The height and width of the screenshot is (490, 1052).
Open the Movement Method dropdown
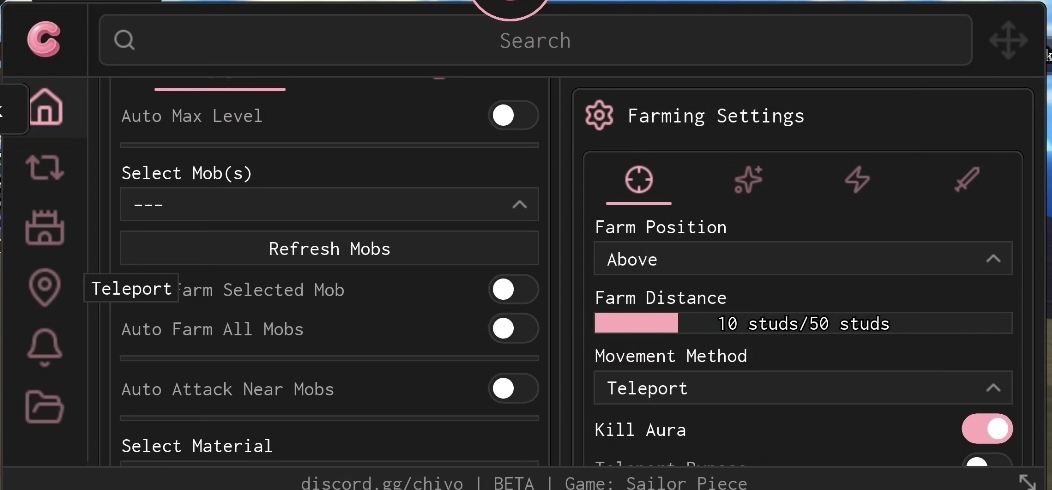[x=803, y=388]
